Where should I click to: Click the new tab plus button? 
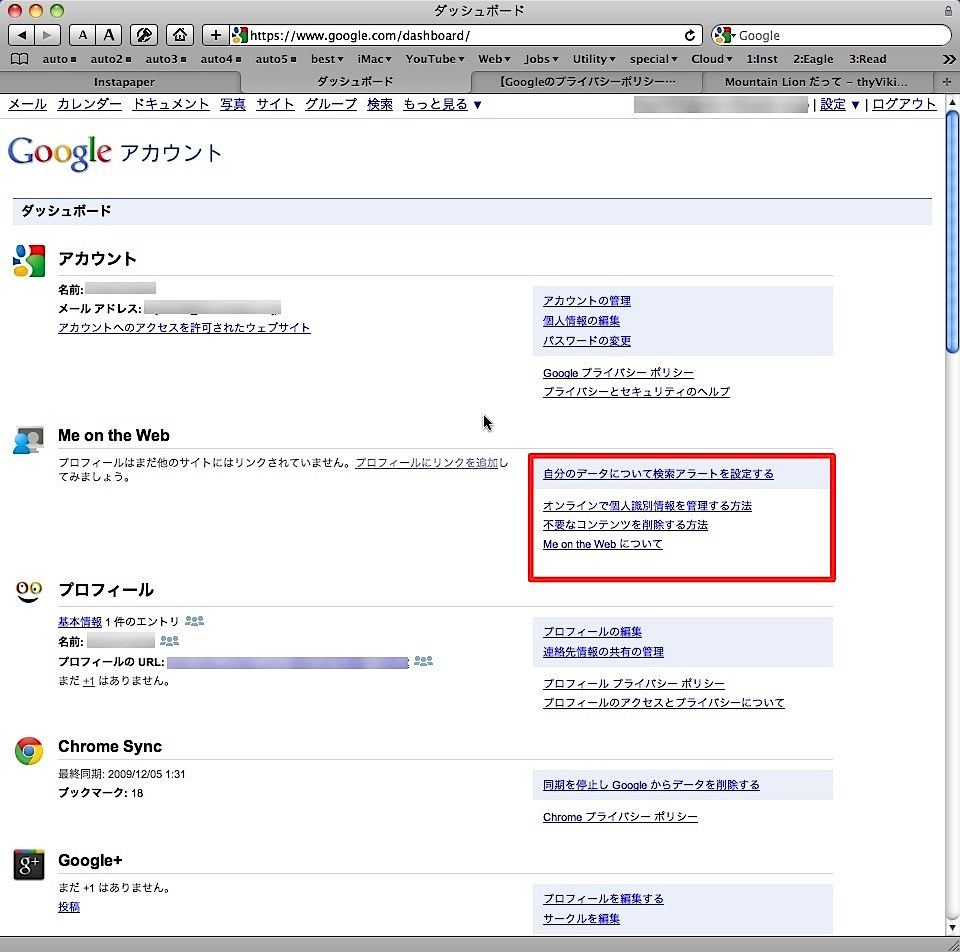coord(947,81)
